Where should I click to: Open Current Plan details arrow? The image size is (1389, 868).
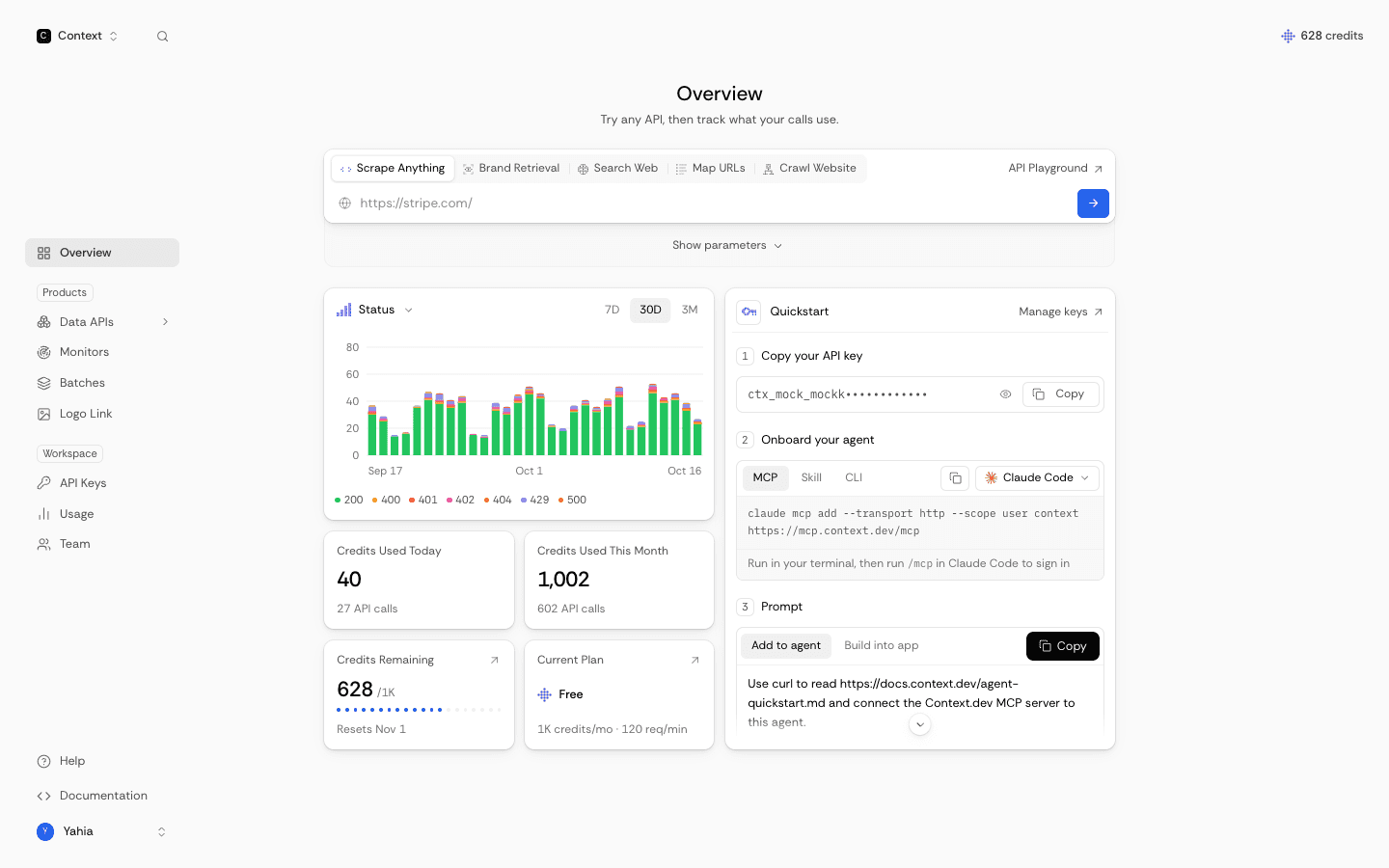694,661
